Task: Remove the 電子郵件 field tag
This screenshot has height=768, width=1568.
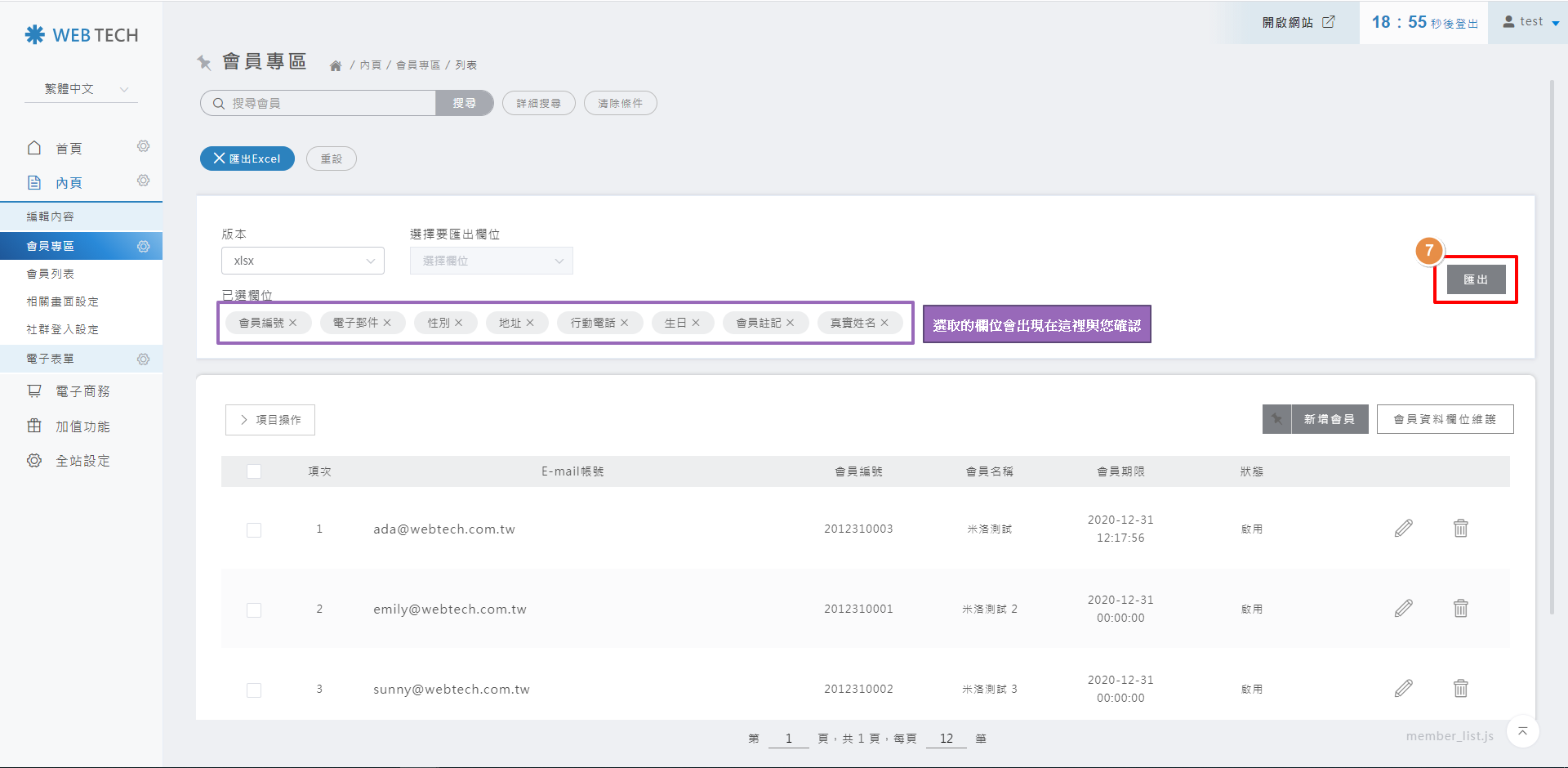Action: click(x=387, y=323)
